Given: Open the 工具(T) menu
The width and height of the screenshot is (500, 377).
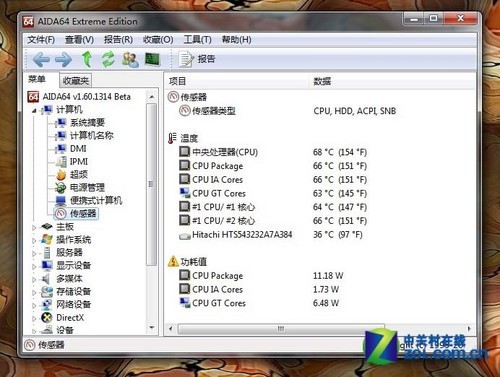Looking at the screenshot, I should pyautogui.click(x=197, y=40).
